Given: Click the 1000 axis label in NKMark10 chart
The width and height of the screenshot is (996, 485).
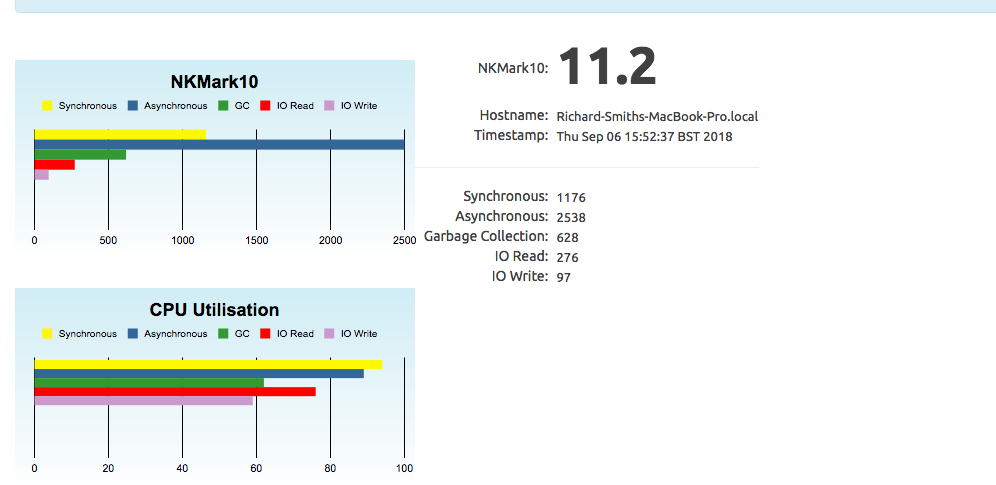Looking at the screenshot, I should (x=182, y=241).
